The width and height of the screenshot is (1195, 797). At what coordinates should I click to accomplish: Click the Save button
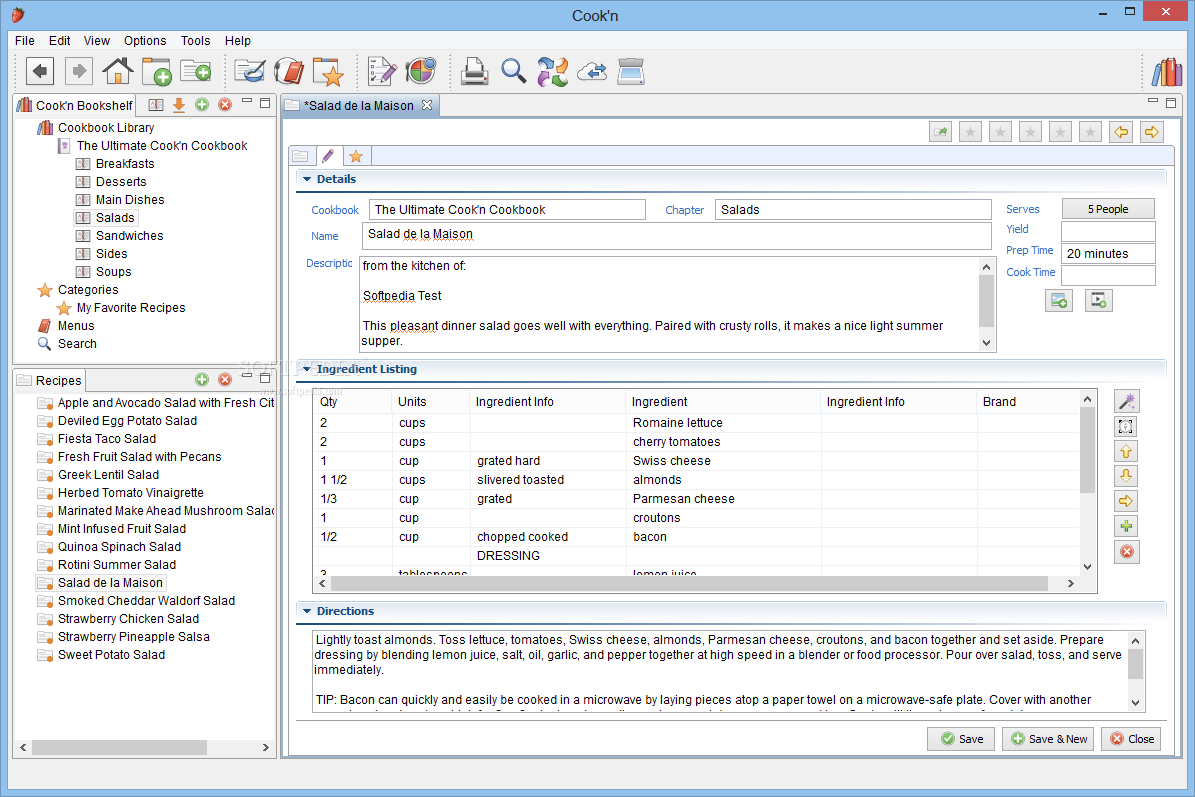pyautogui.click(x=961, y=738)
